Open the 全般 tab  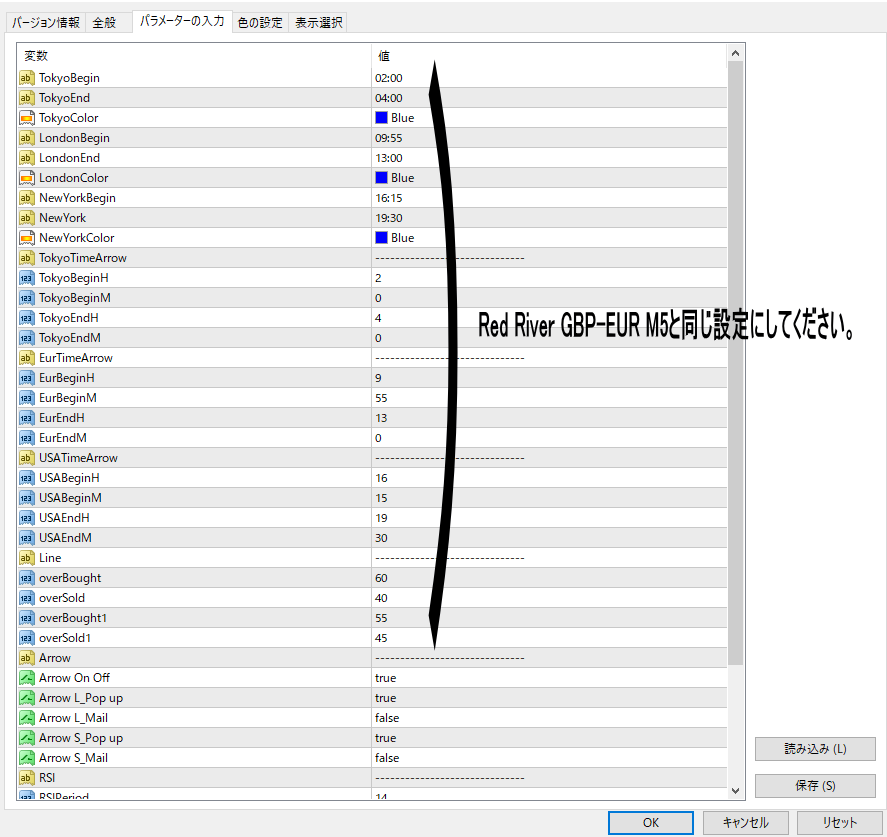click(105, 23)
